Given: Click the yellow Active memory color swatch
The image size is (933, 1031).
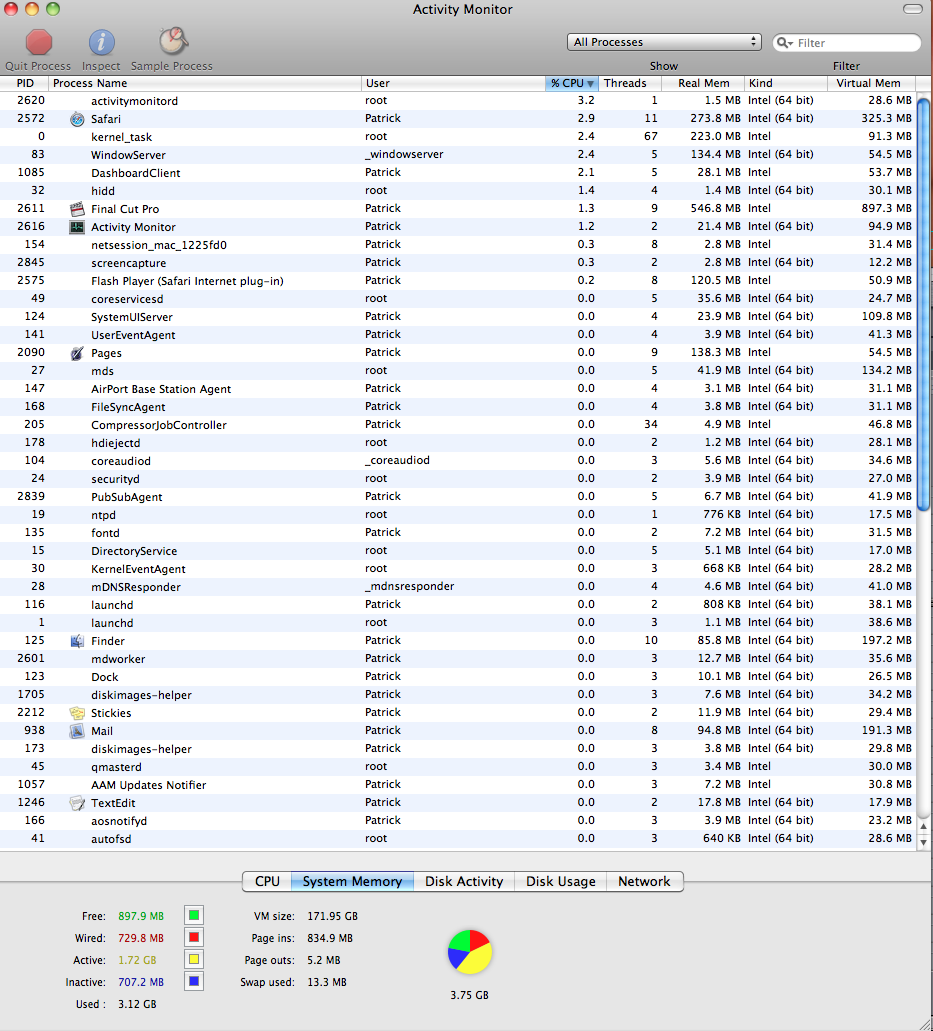Looking at the screenshot, I should click(194, 959).
